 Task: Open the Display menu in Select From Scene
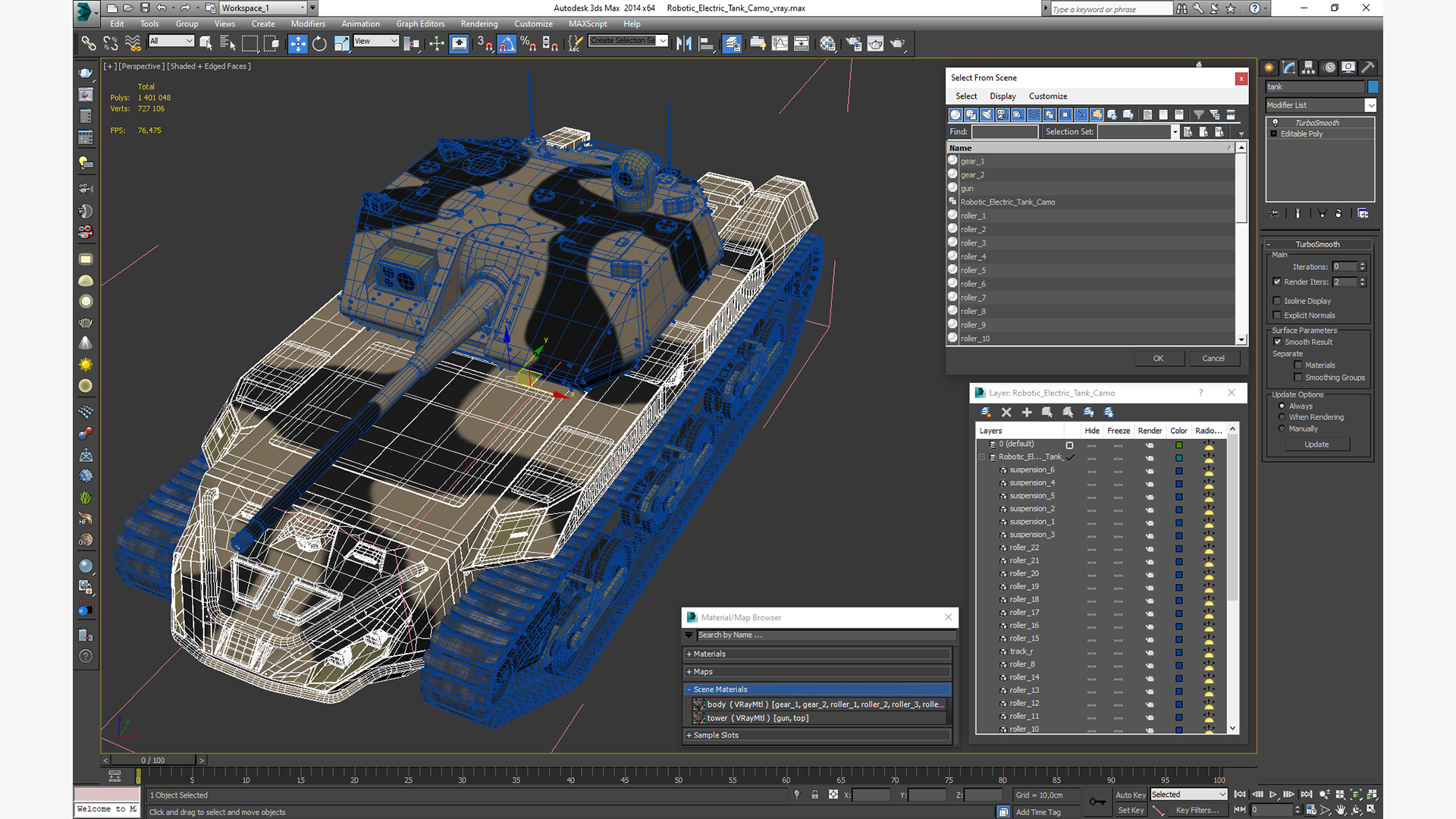coord(1003,96)
